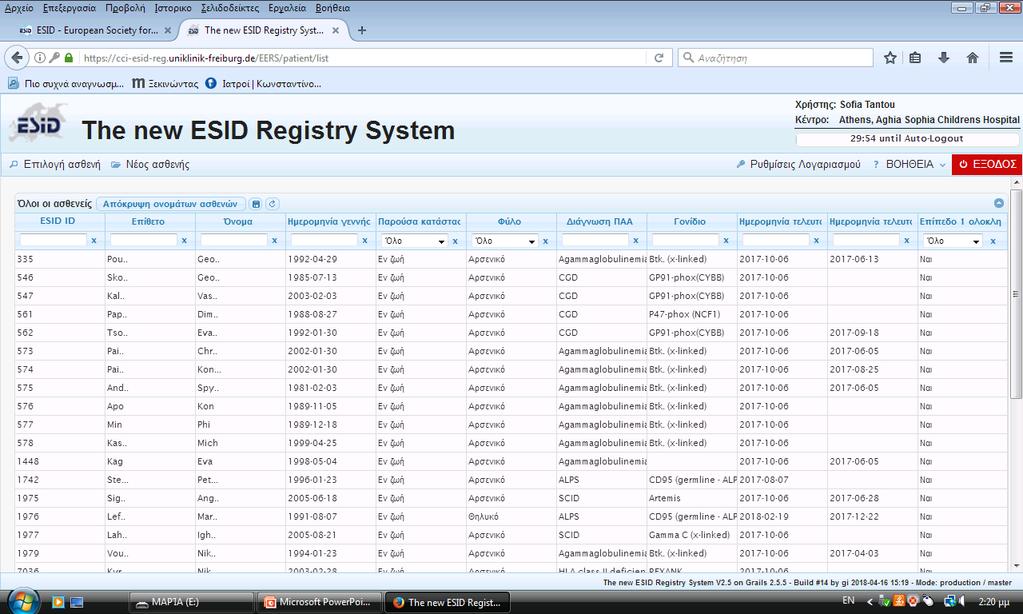
Task: Open the Προβολή menu
Action: (x=125, y=8)
